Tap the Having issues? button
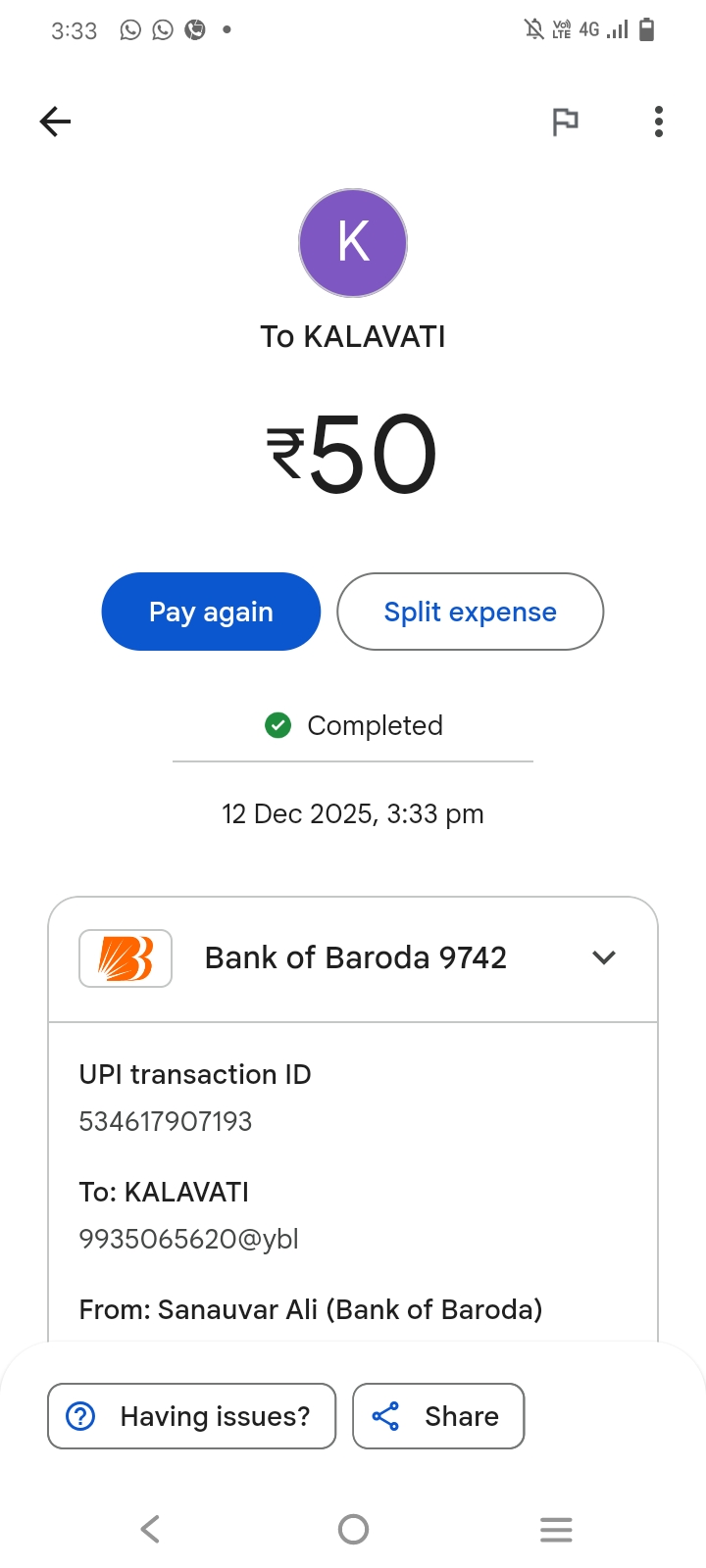Screen dimensions: 706x1568 point(192,1416)
